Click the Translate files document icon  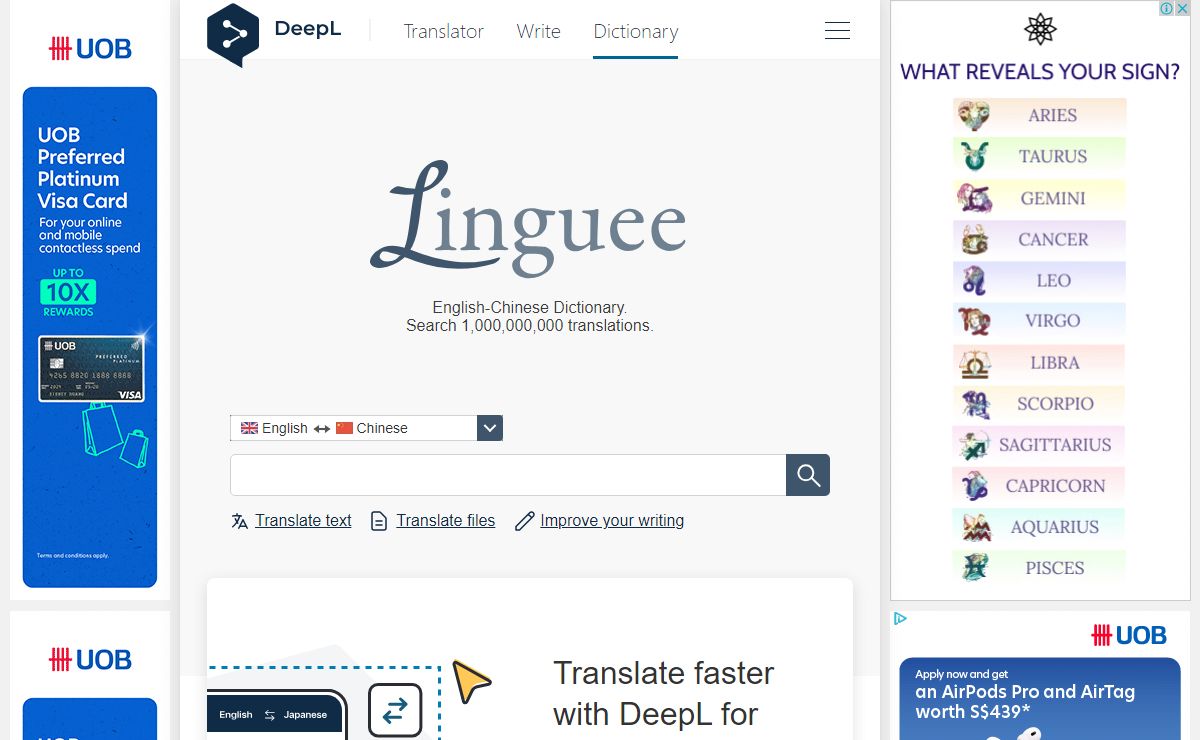(379, 521)
